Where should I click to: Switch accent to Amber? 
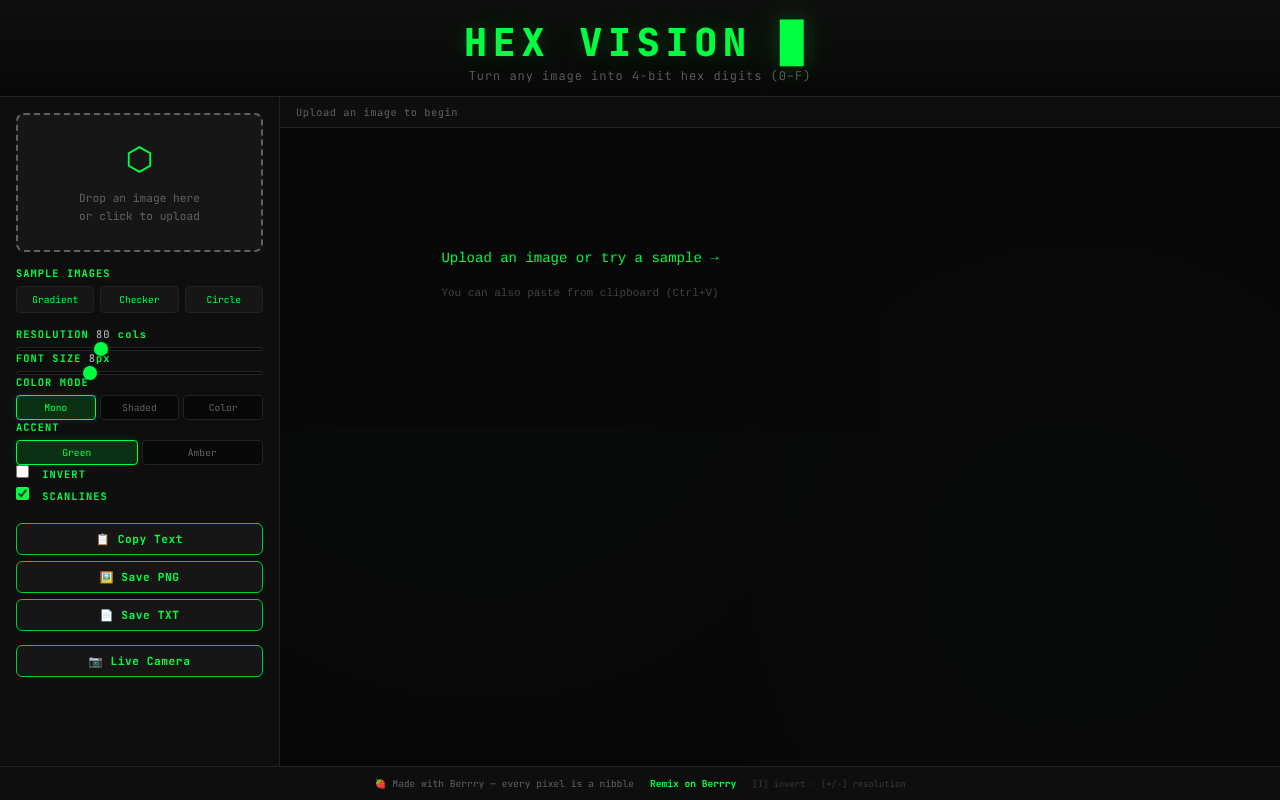click(202, 452)
